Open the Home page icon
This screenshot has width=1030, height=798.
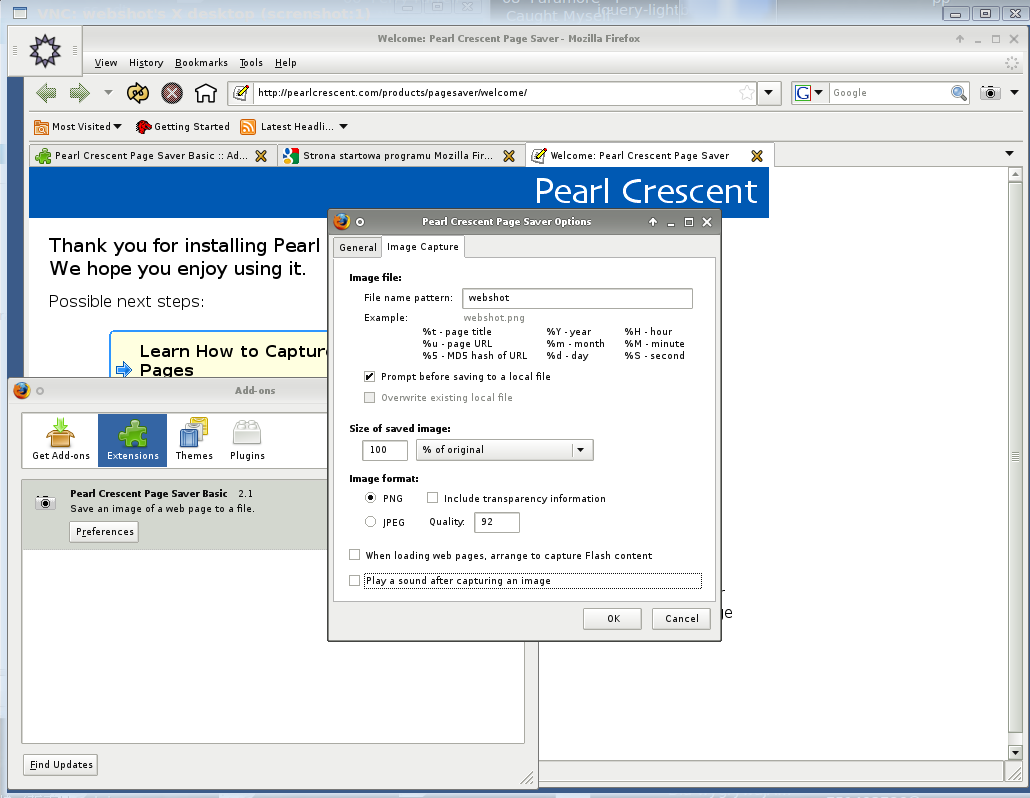coord(206,93)
